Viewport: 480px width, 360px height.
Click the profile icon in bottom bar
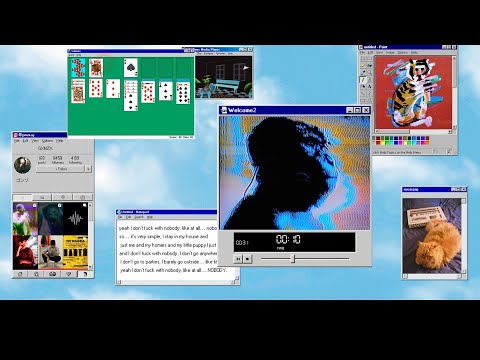point(85,274)
